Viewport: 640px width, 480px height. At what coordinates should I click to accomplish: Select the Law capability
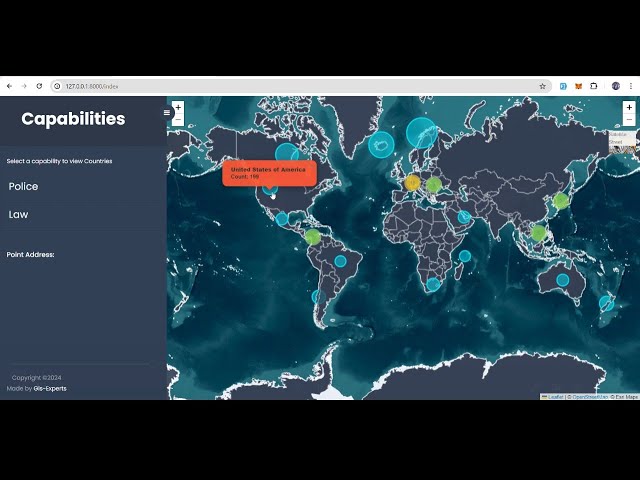click(18, 214)
